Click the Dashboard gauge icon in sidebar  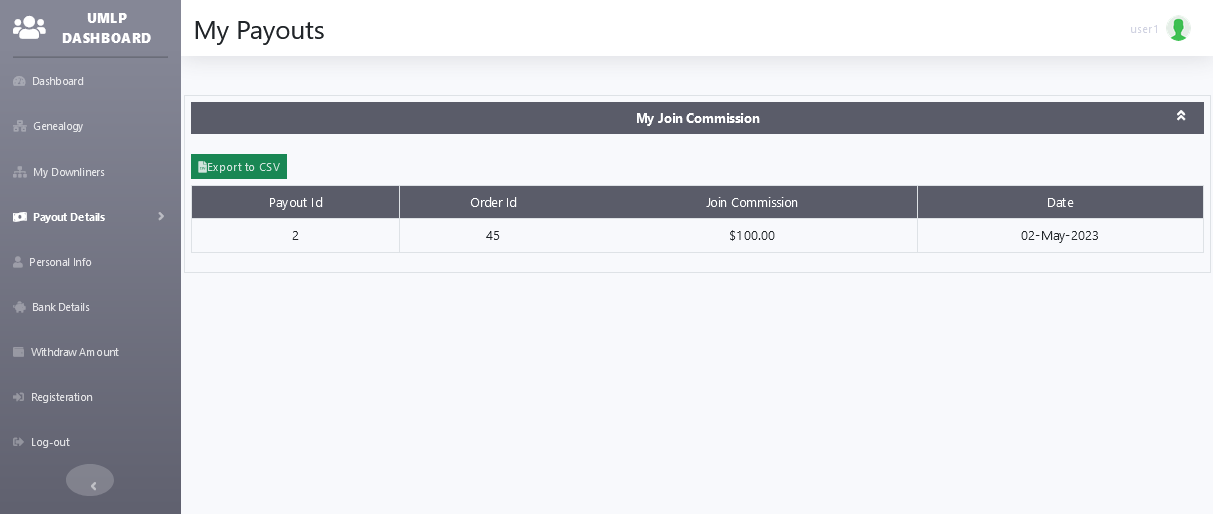(19, 81)
